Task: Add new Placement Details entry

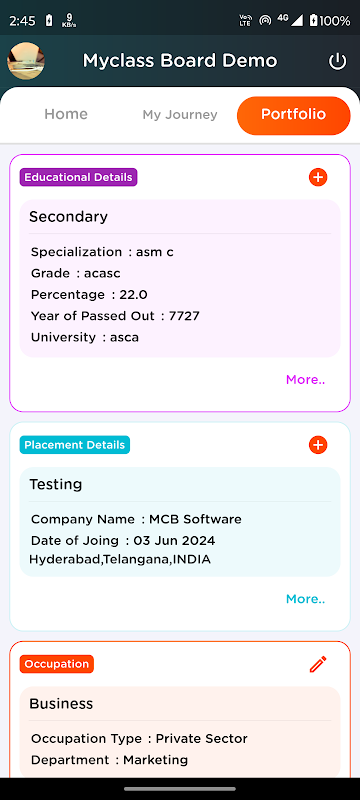Action: pos(318,445)
